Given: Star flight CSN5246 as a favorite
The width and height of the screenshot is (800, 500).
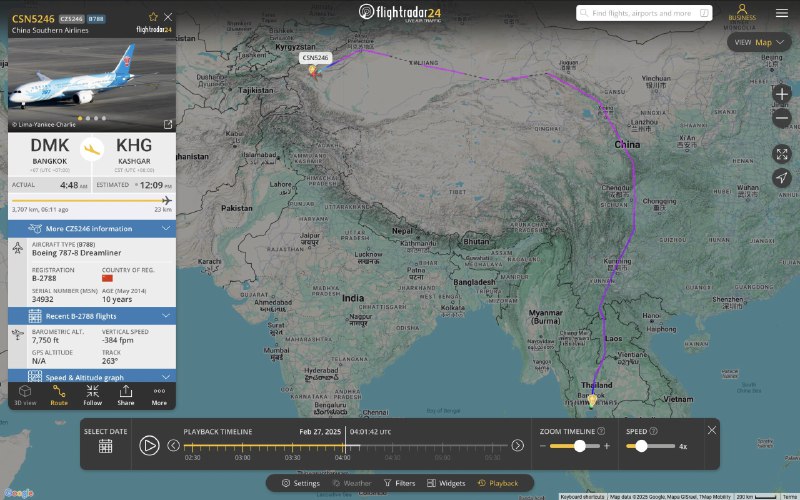Looking at the screenshot, I should pyautogui.click(x=153, y=17).
